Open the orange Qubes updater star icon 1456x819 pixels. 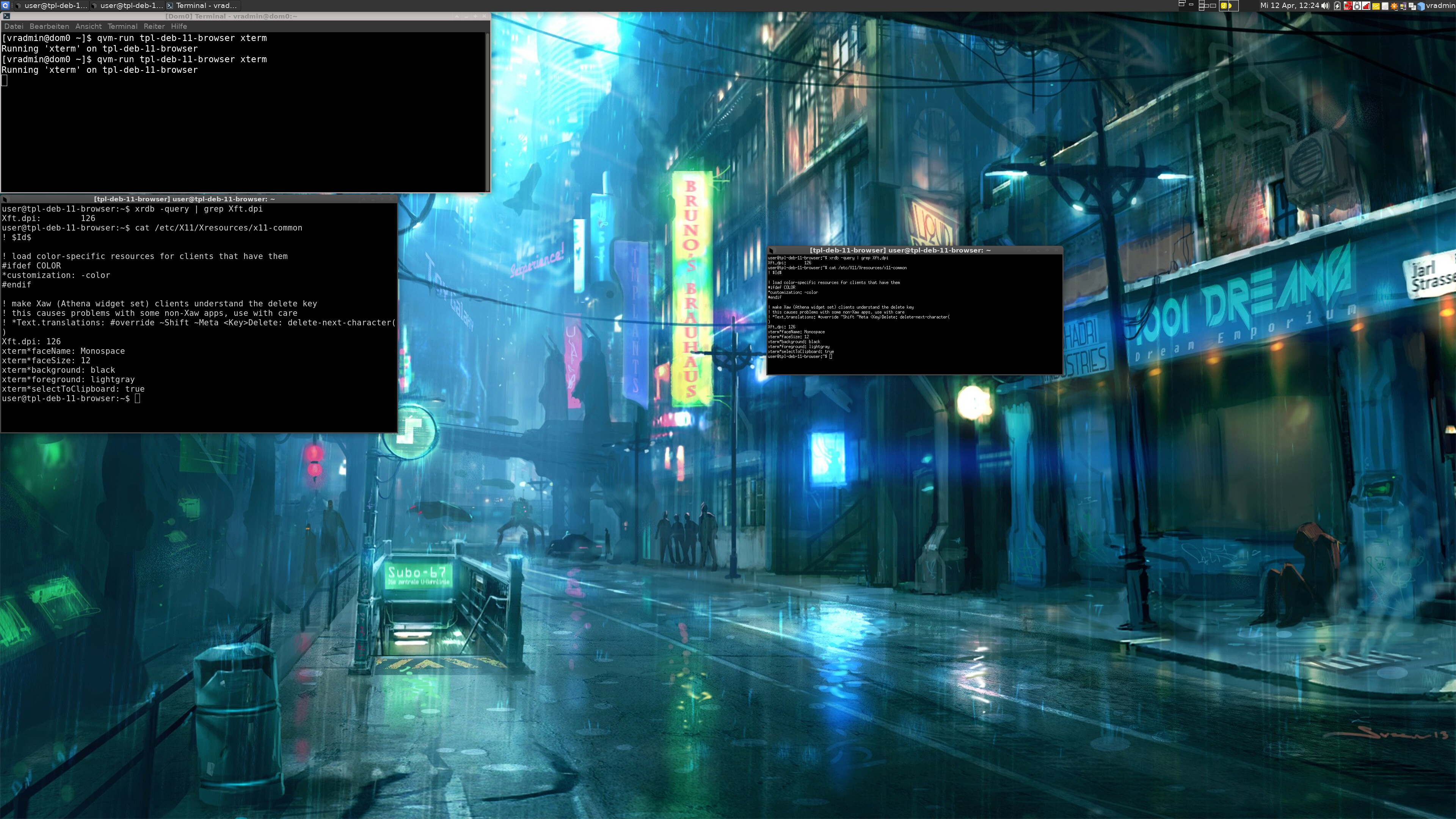tap(1394, 6)
